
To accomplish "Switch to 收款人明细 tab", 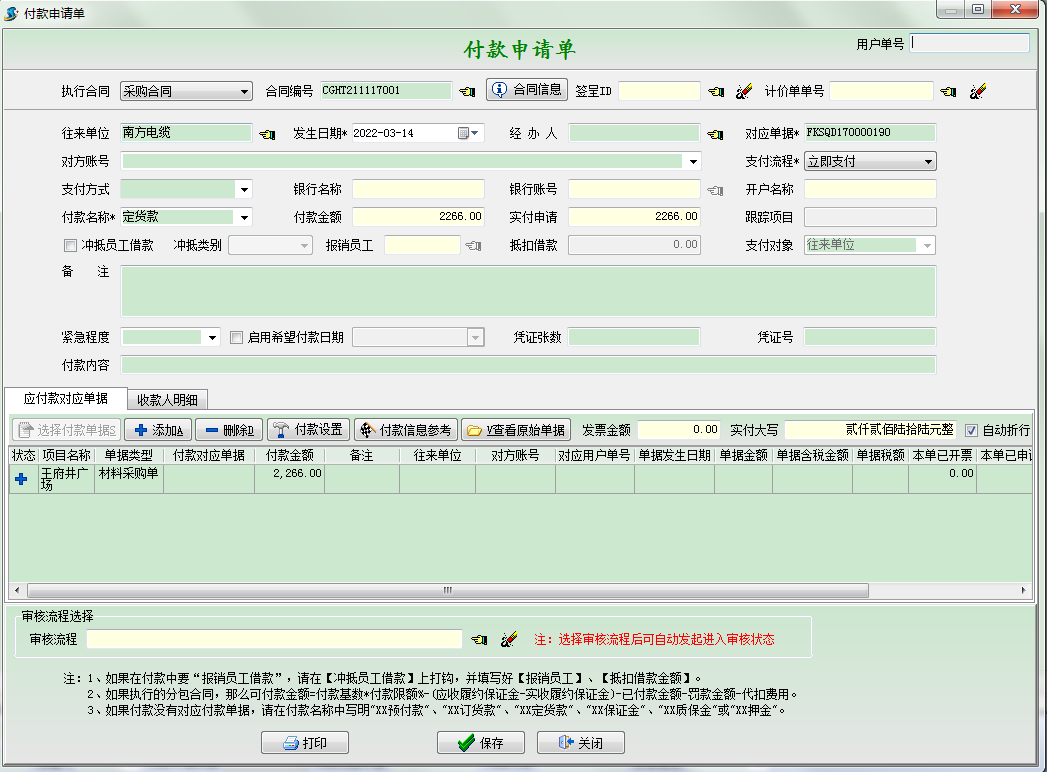I will [167, 399].
